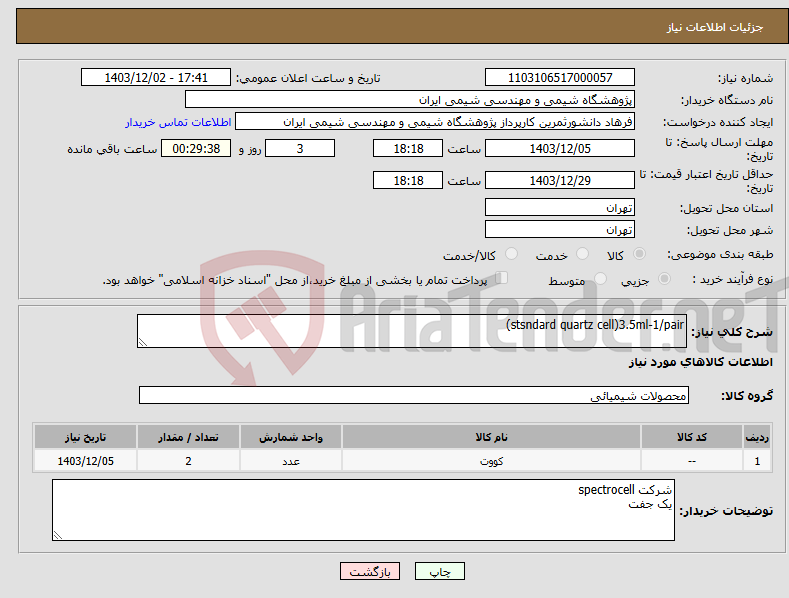Click the ردیف column header
The image size is (789, 598).
coord(757,437)
